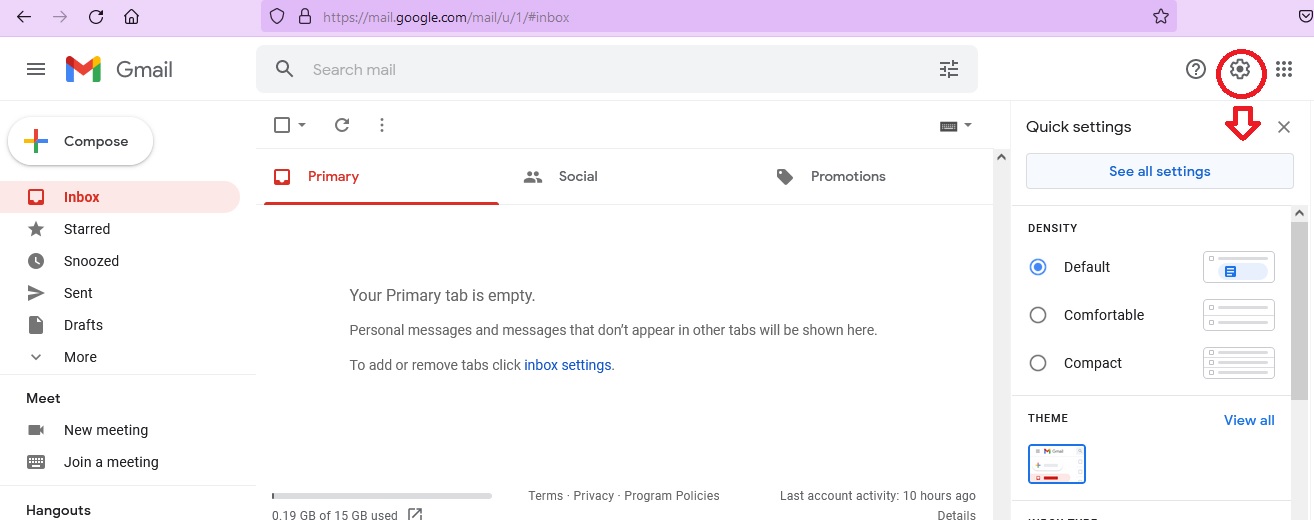Click the storage usage progress bar
The image size is (1314, 520).
click(x=382, y=495)
